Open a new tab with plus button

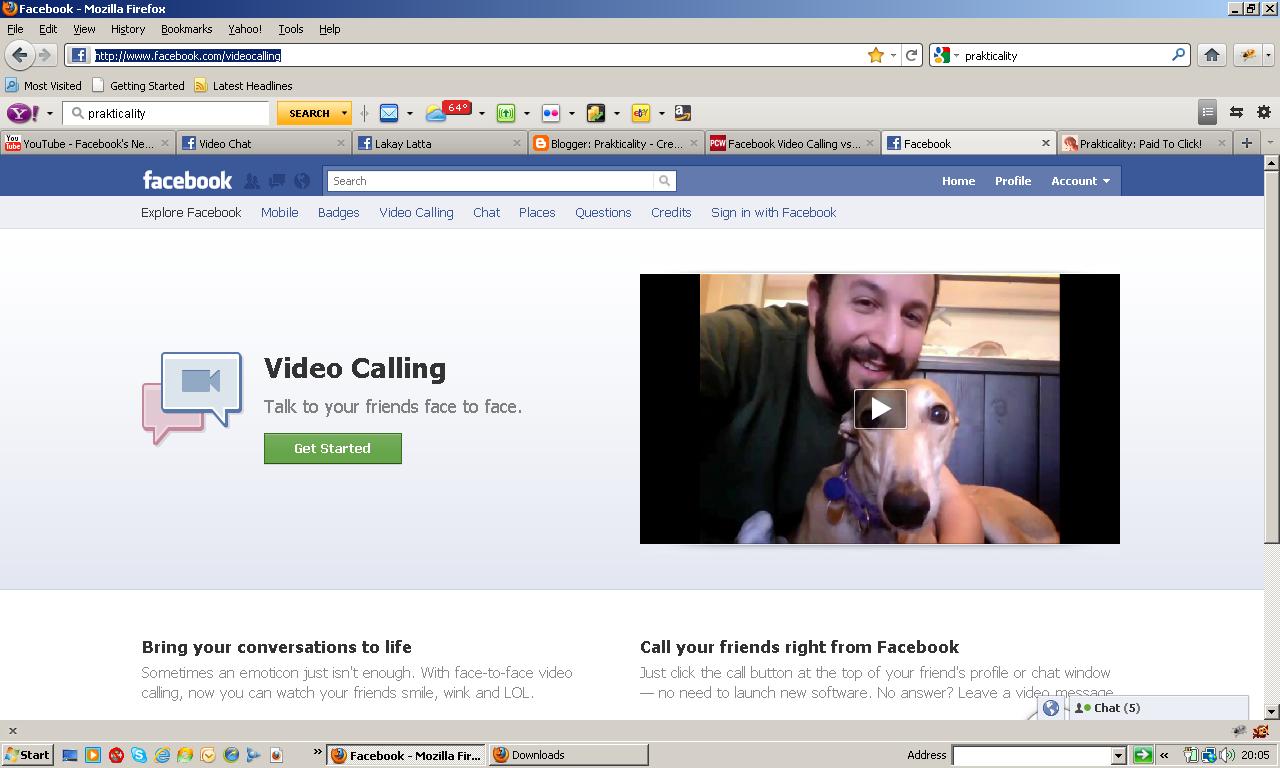click(x=1246, y=143)
